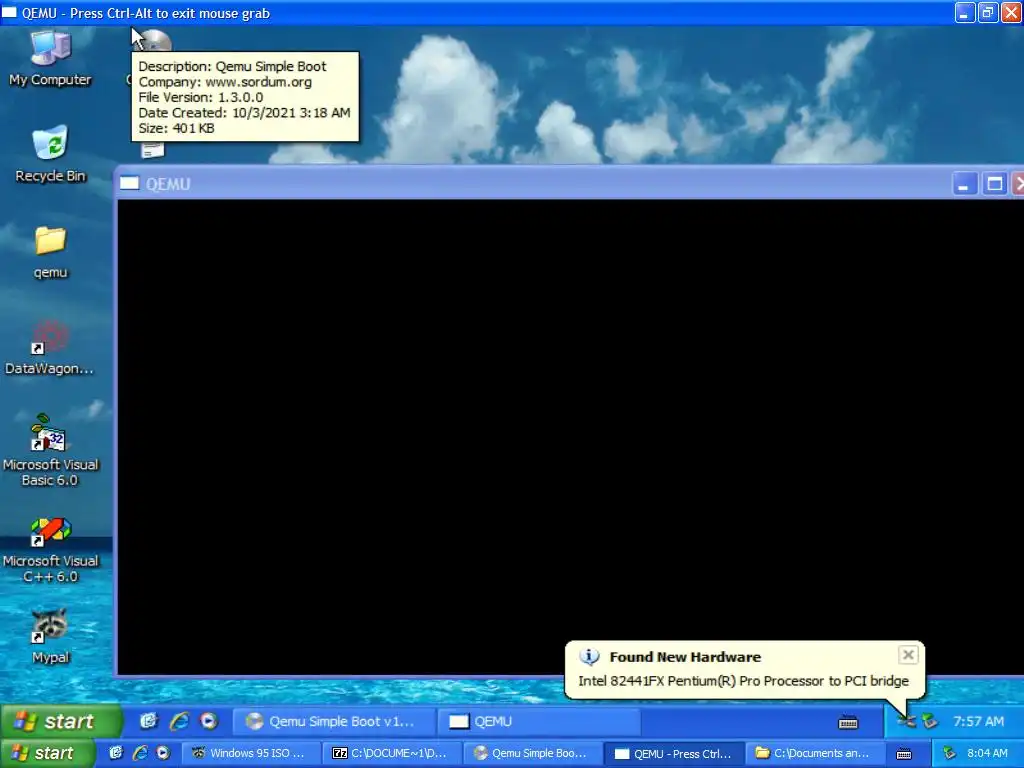1024x768 pixels.
Task: Click the inner guest start button
Action: point(61,721)
